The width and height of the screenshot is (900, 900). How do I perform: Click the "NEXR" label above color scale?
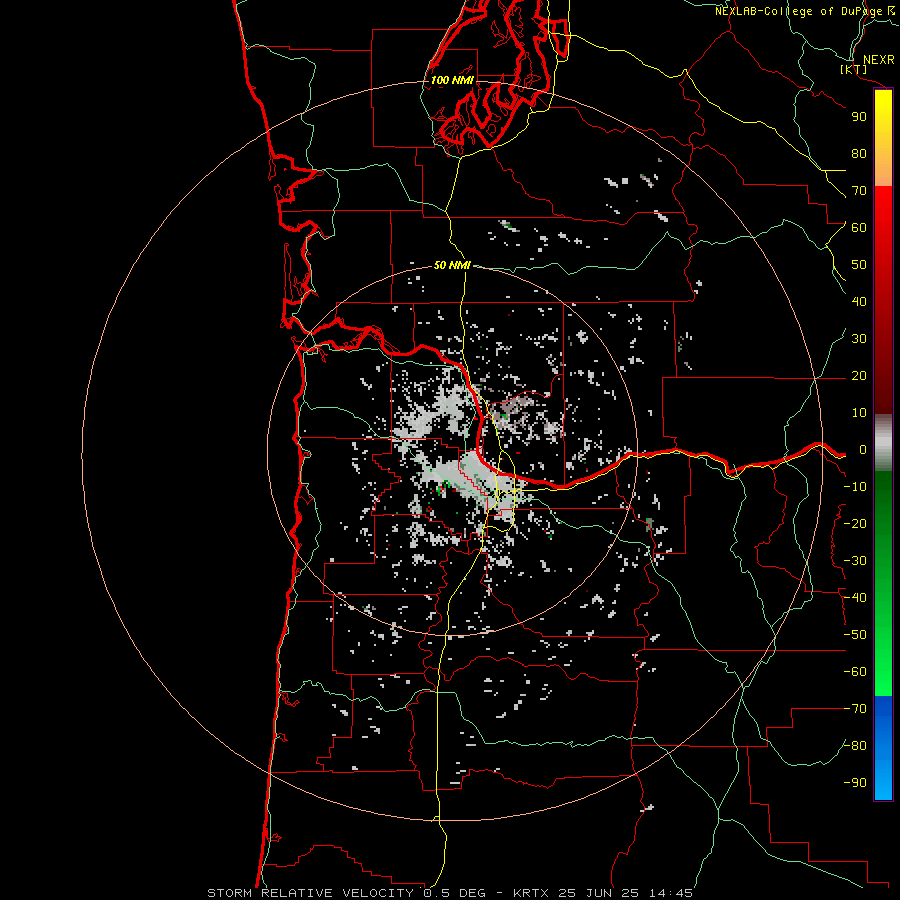pos(878,60)
